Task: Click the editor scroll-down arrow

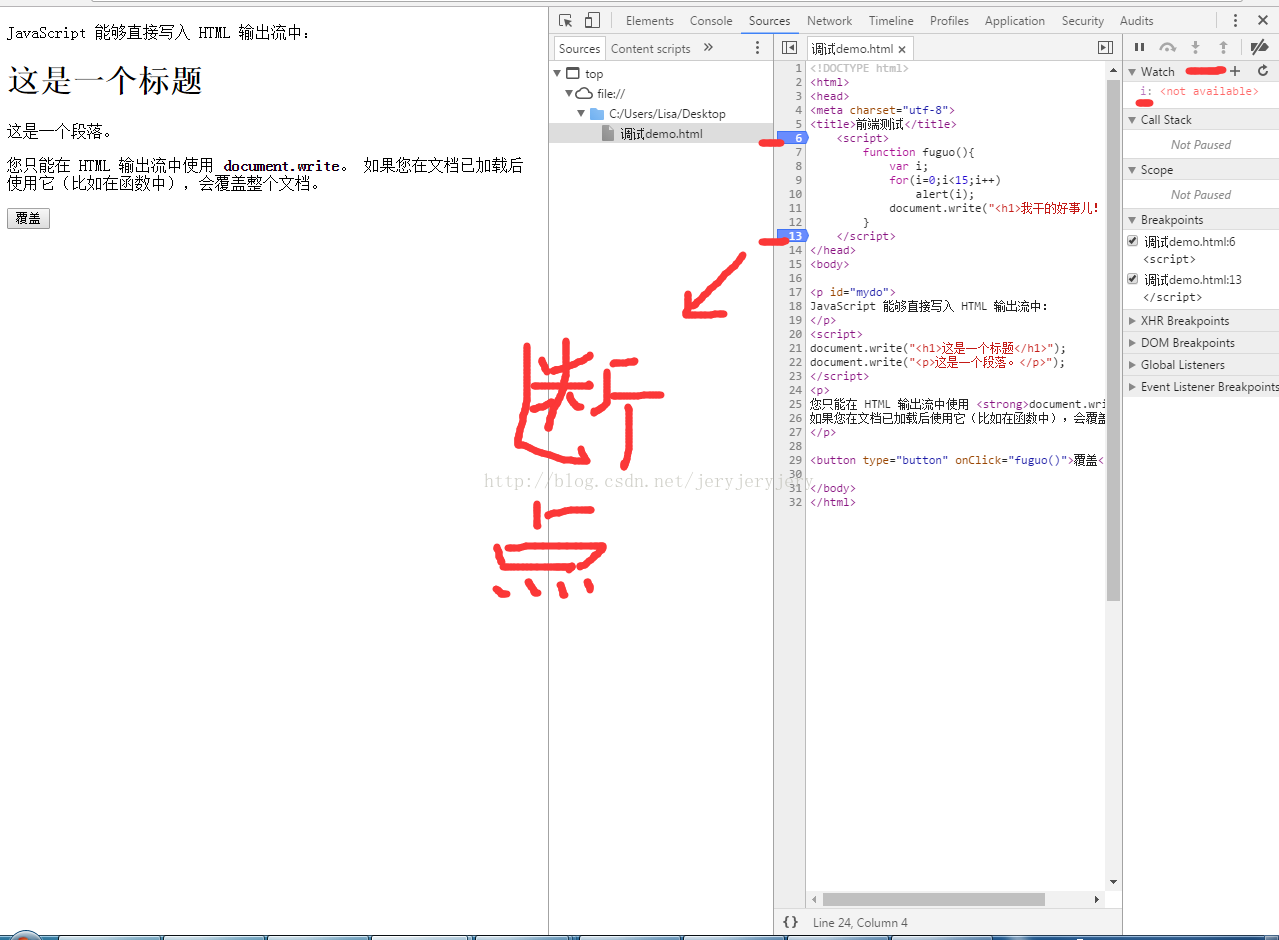Action: click(x=1113, y=882)
